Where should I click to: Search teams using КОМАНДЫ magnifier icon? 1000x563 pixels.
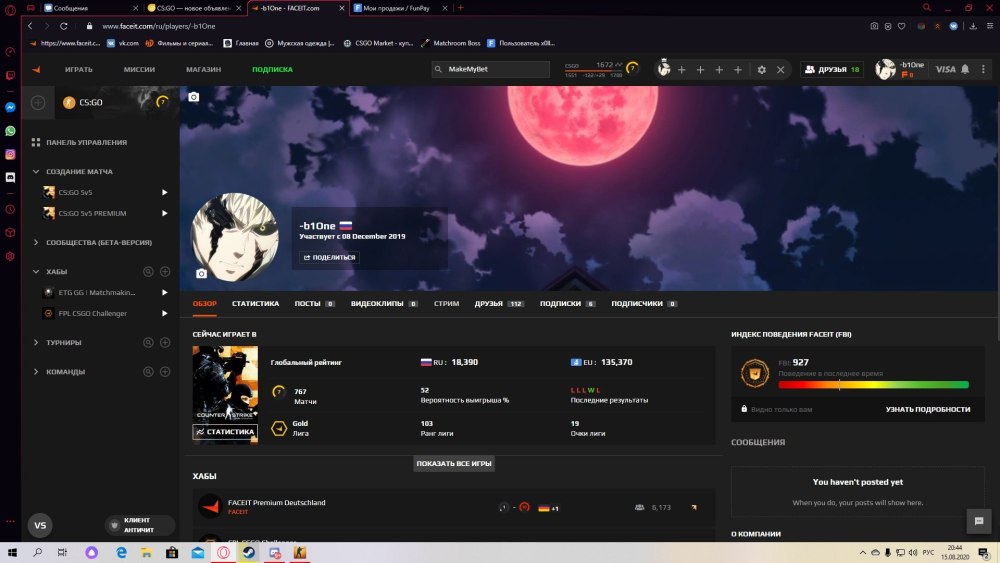point(148,372)
